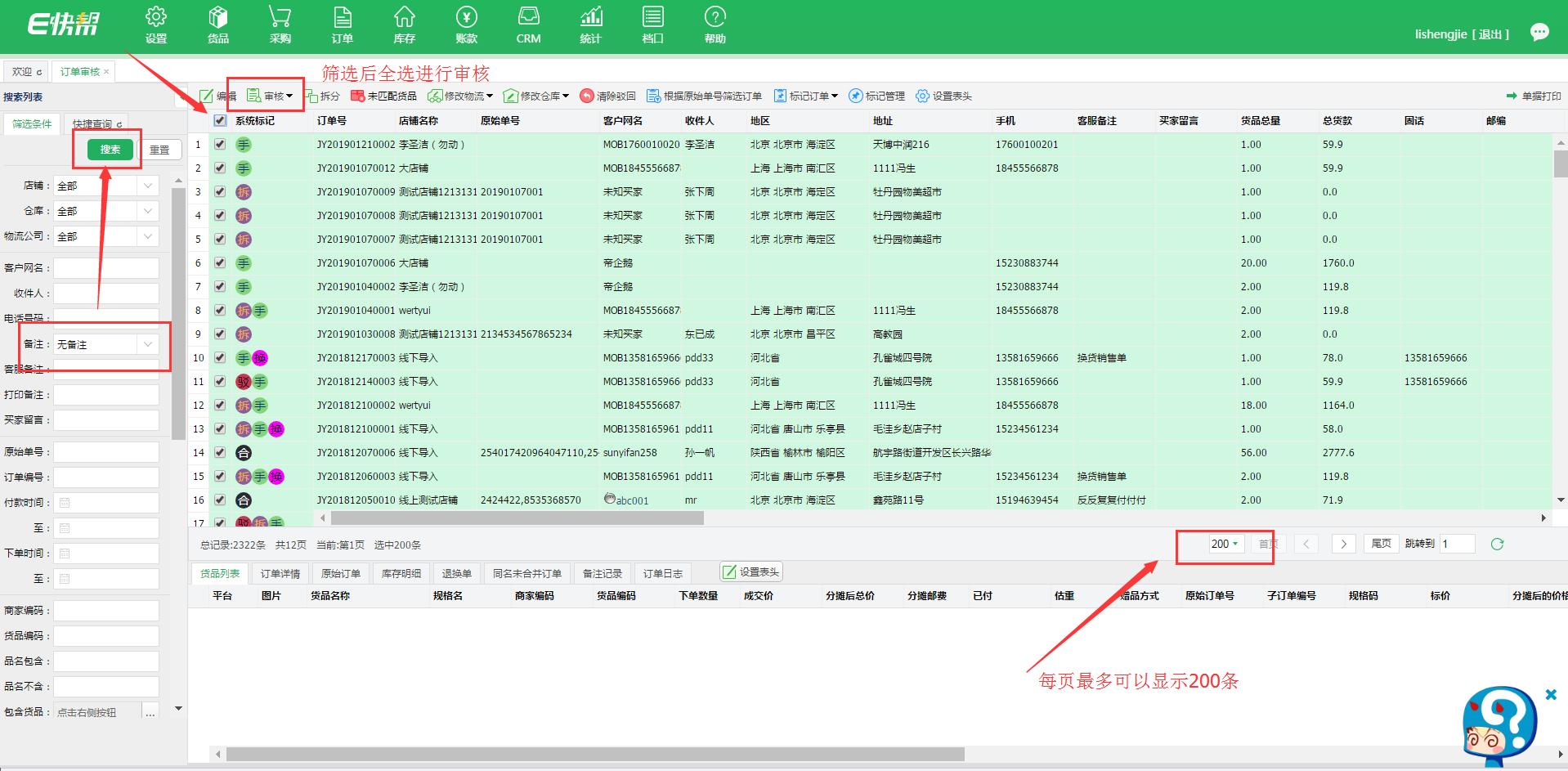Image resolution: width=1568 pixels, height=771 pixels.
Task: Uncheck order JY201901040001 row checkbox
Action: coord(220,310)
